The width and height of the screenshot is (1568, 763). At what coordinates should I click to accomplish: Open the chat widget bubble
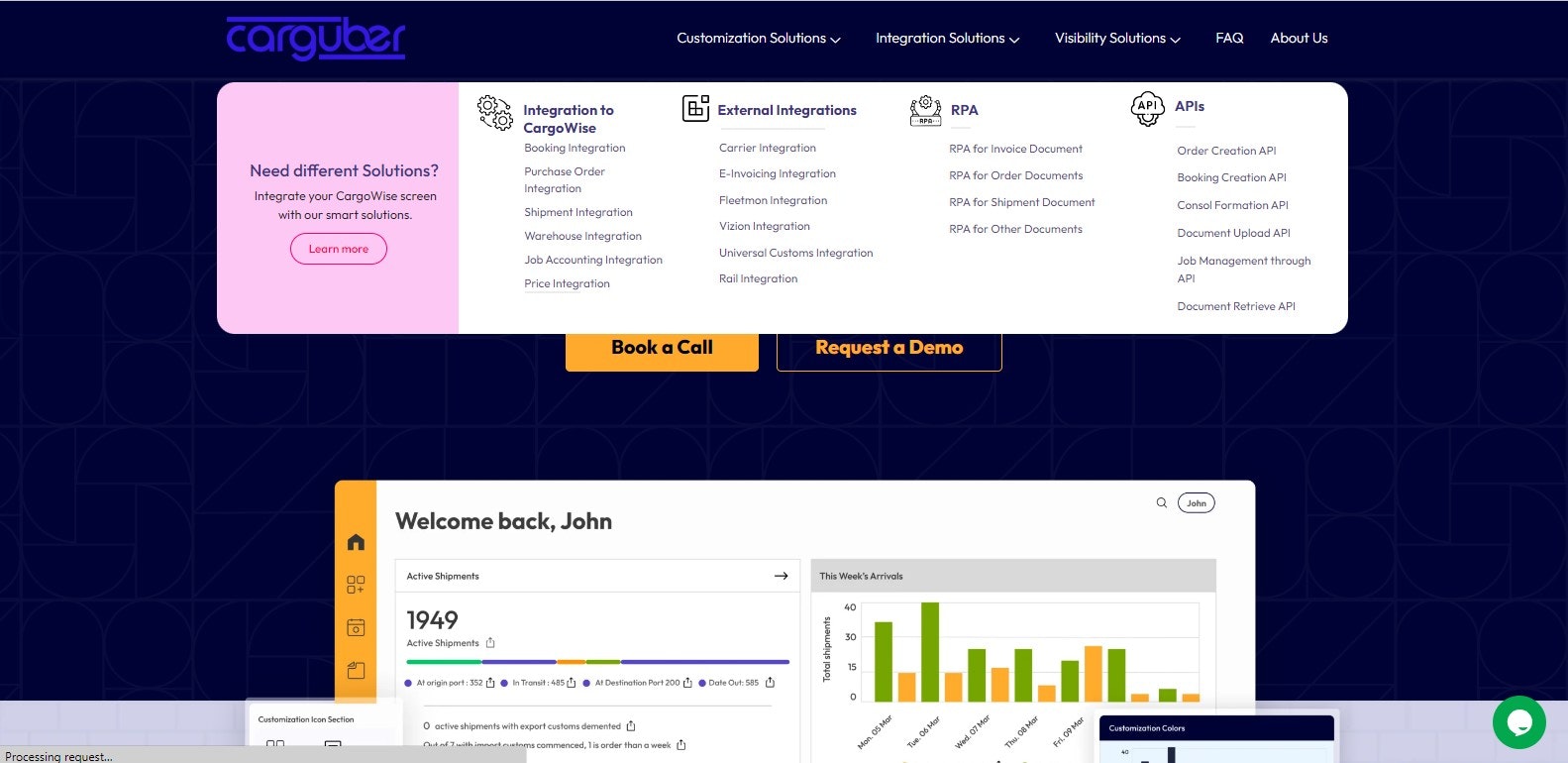click(1518, 722)
